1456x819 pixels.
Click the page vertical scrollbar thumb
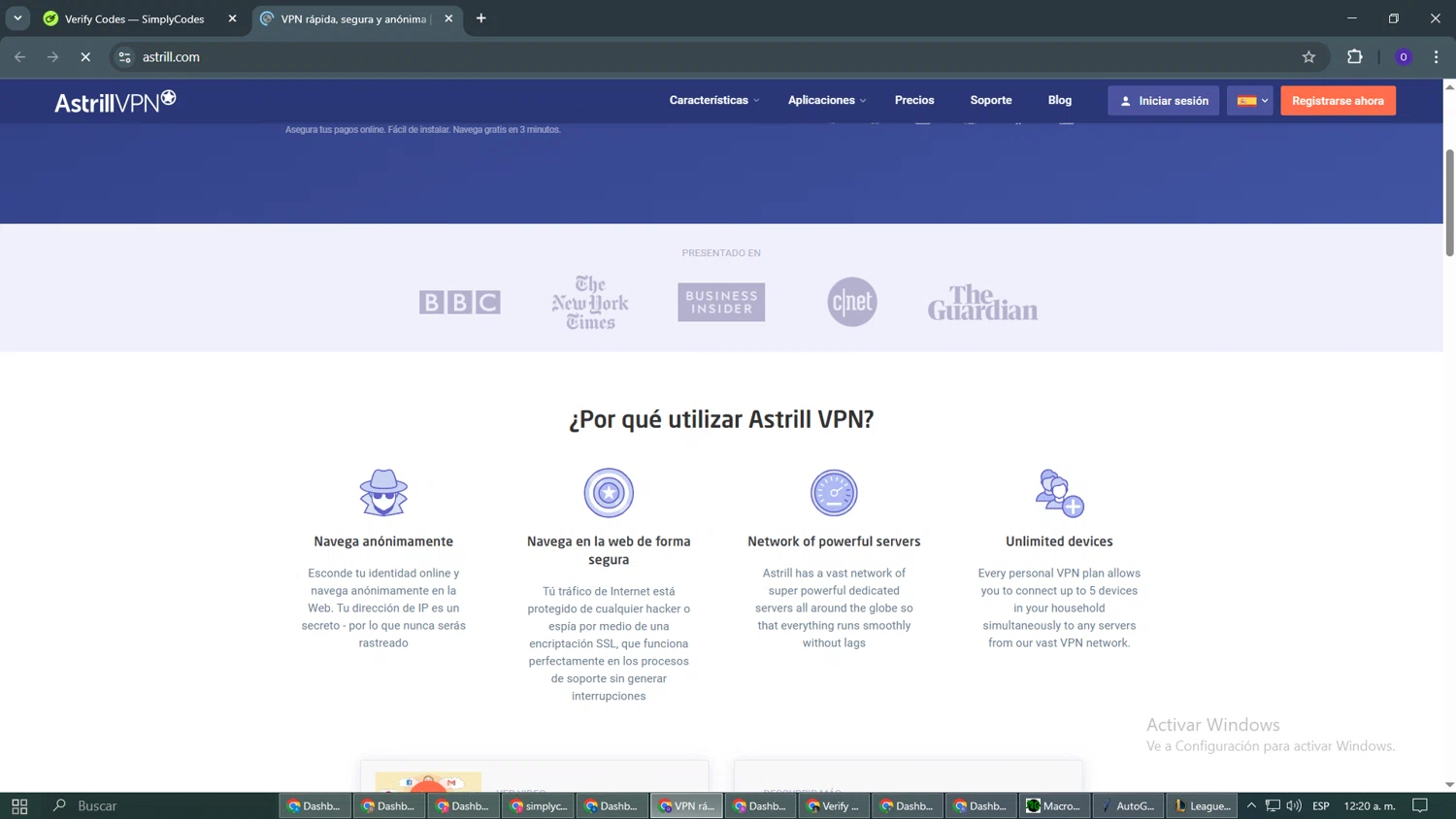(x=1449, y=203)
